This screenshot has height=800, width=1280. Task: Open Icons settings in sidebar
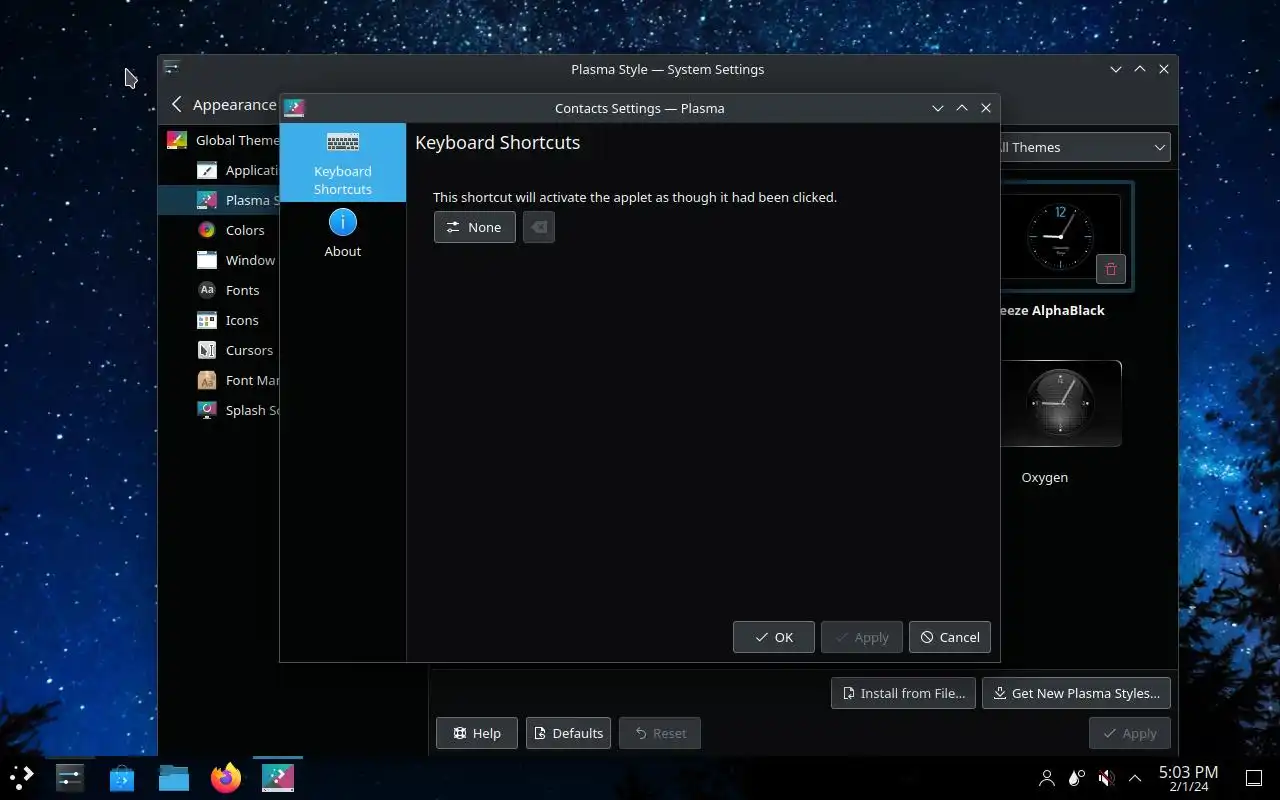tap(220, 320)
